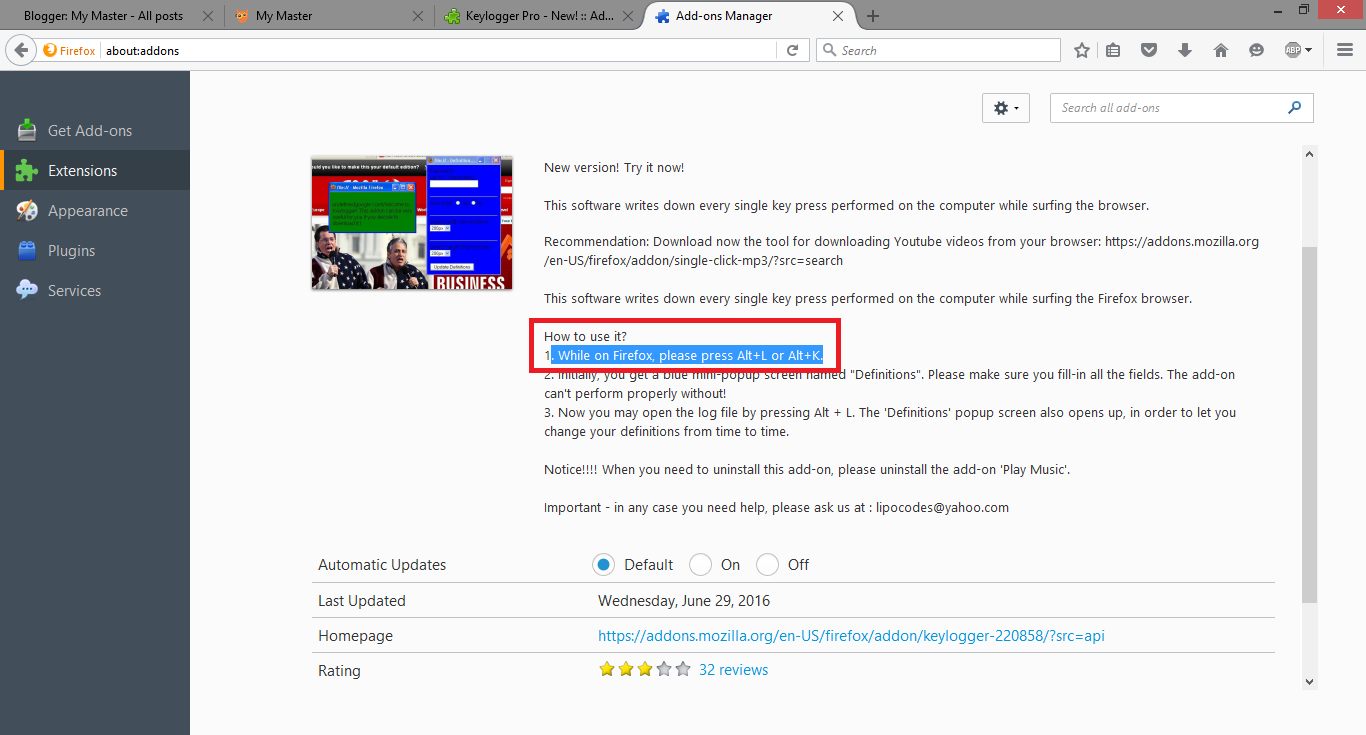Click the highlighted Alt+L or Alt+K instruction
1366x735 pixels.
(x=687, y=356)
